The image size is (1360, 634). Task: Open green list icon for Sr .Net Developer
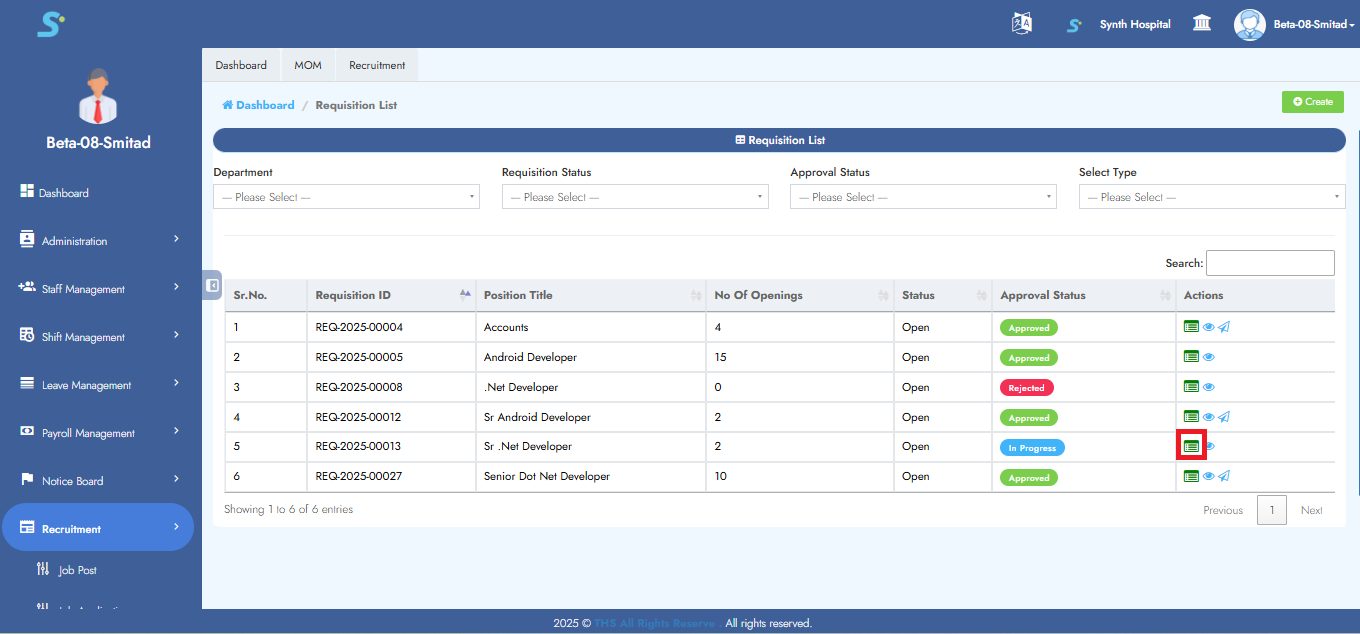[x=1191, y=447]
